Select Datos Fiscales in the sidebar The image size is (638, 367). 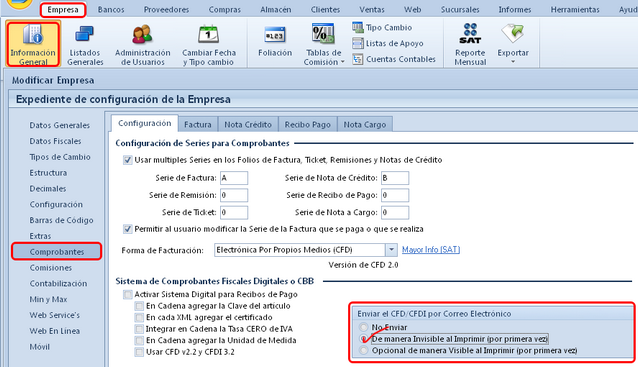55,141
